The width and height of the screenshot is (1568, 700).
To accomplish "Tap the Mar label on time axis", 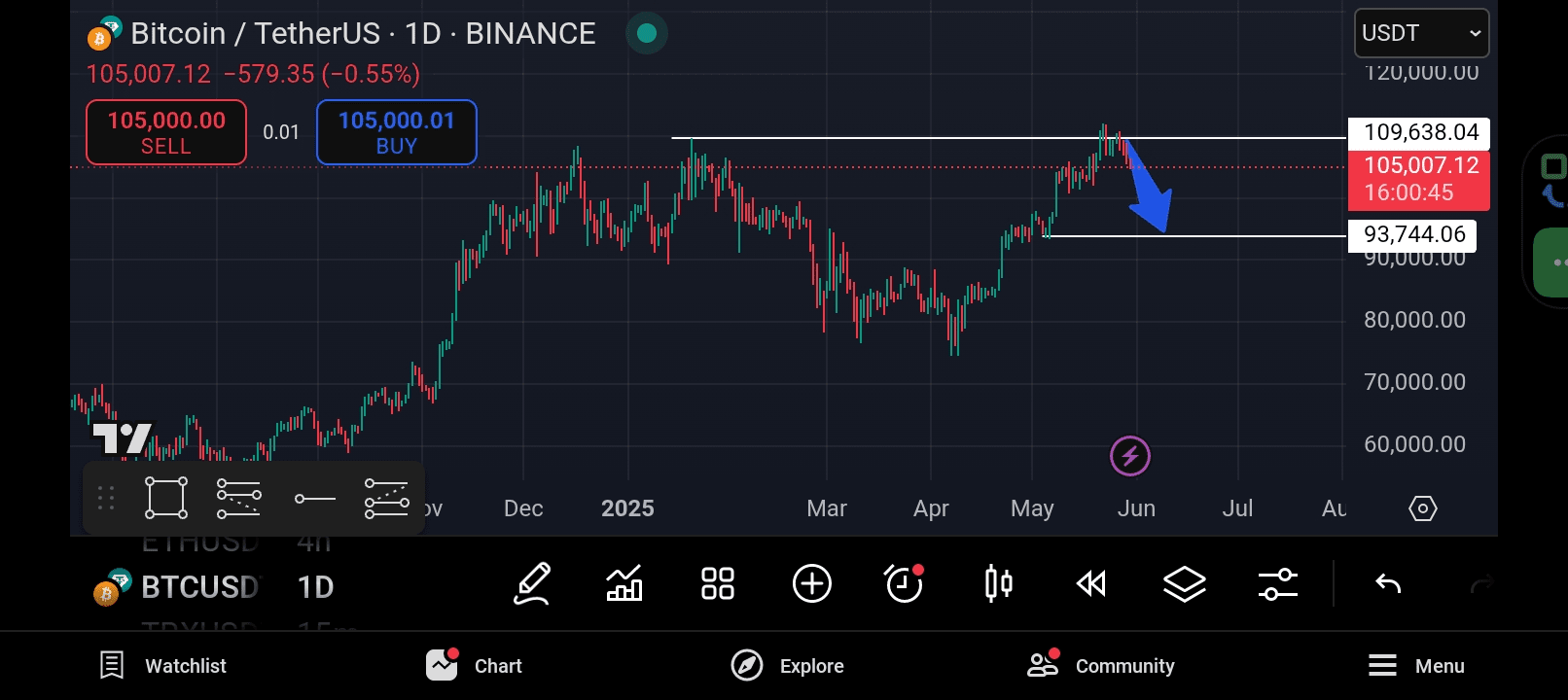I will [x=827, y=508].
